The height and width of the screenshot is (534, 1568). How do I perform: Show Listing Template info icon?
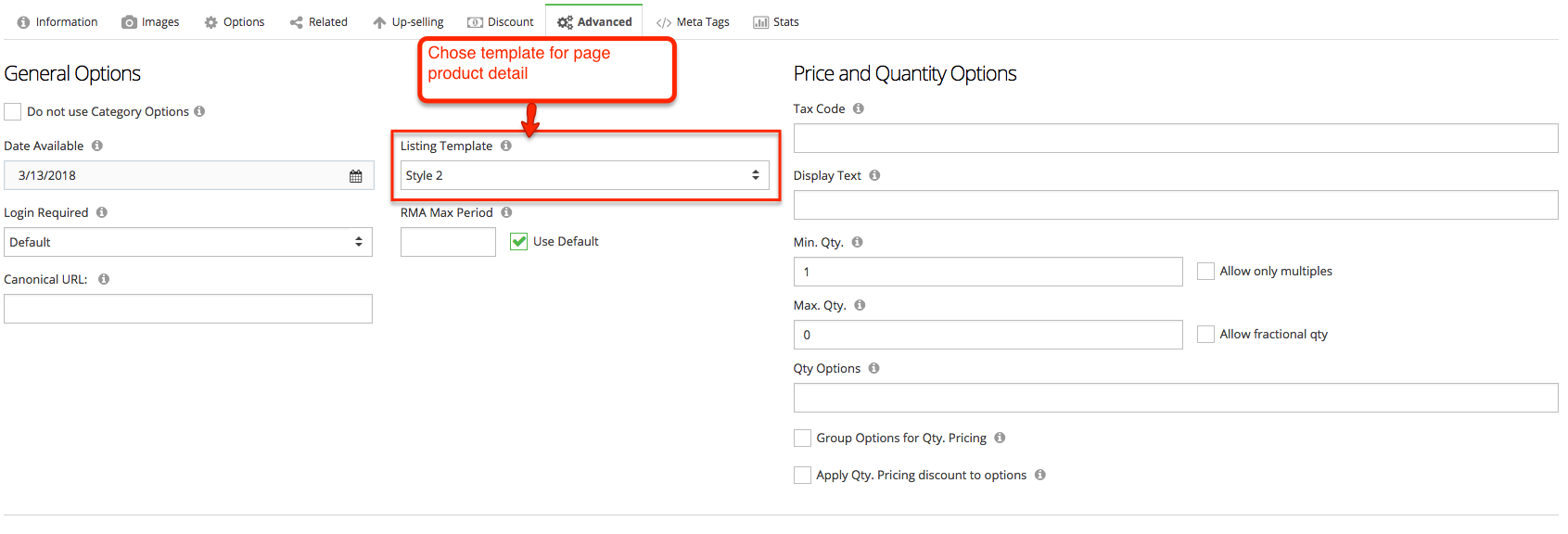tap(506, 146)
